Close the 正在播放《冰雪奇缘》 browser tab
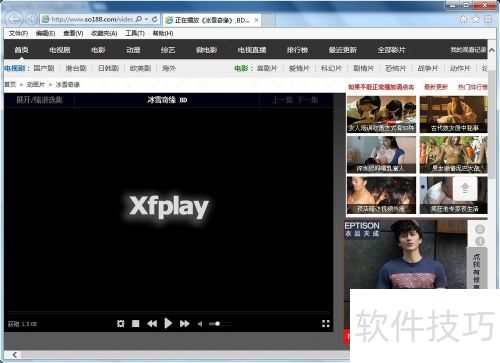This screenshot has width=500, height=363. pos(256,20)
